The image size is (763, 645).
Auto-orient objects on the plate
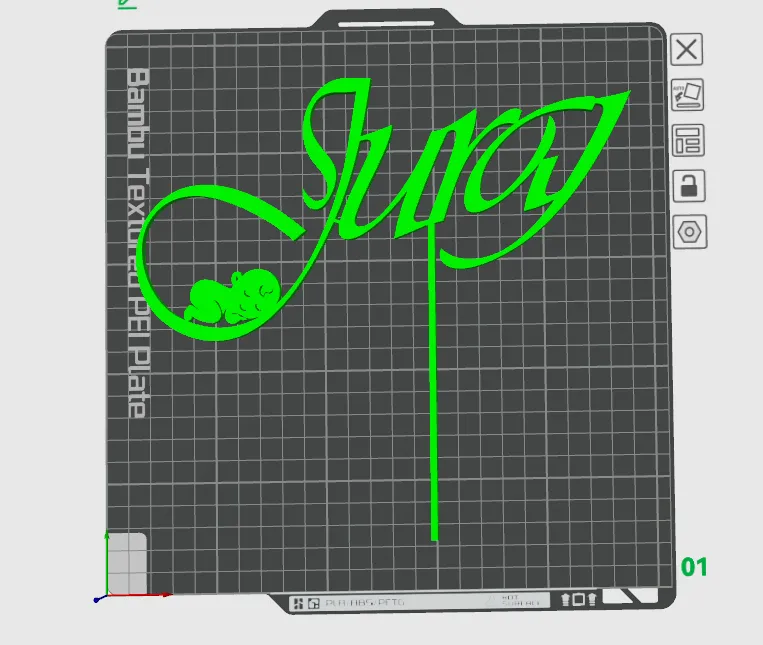(687, 94)
